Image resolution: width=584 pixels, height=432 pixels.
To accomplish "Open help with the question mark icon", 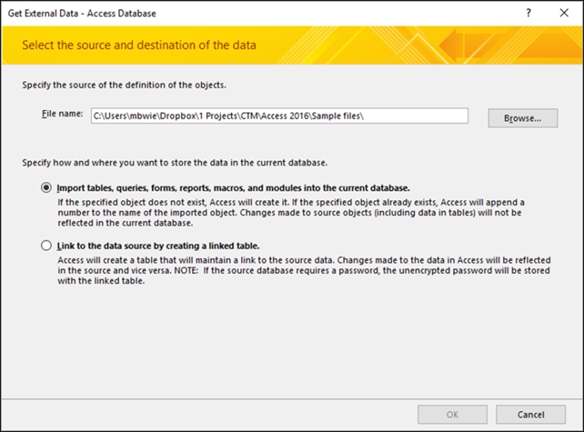I will (x=528, y=13).
